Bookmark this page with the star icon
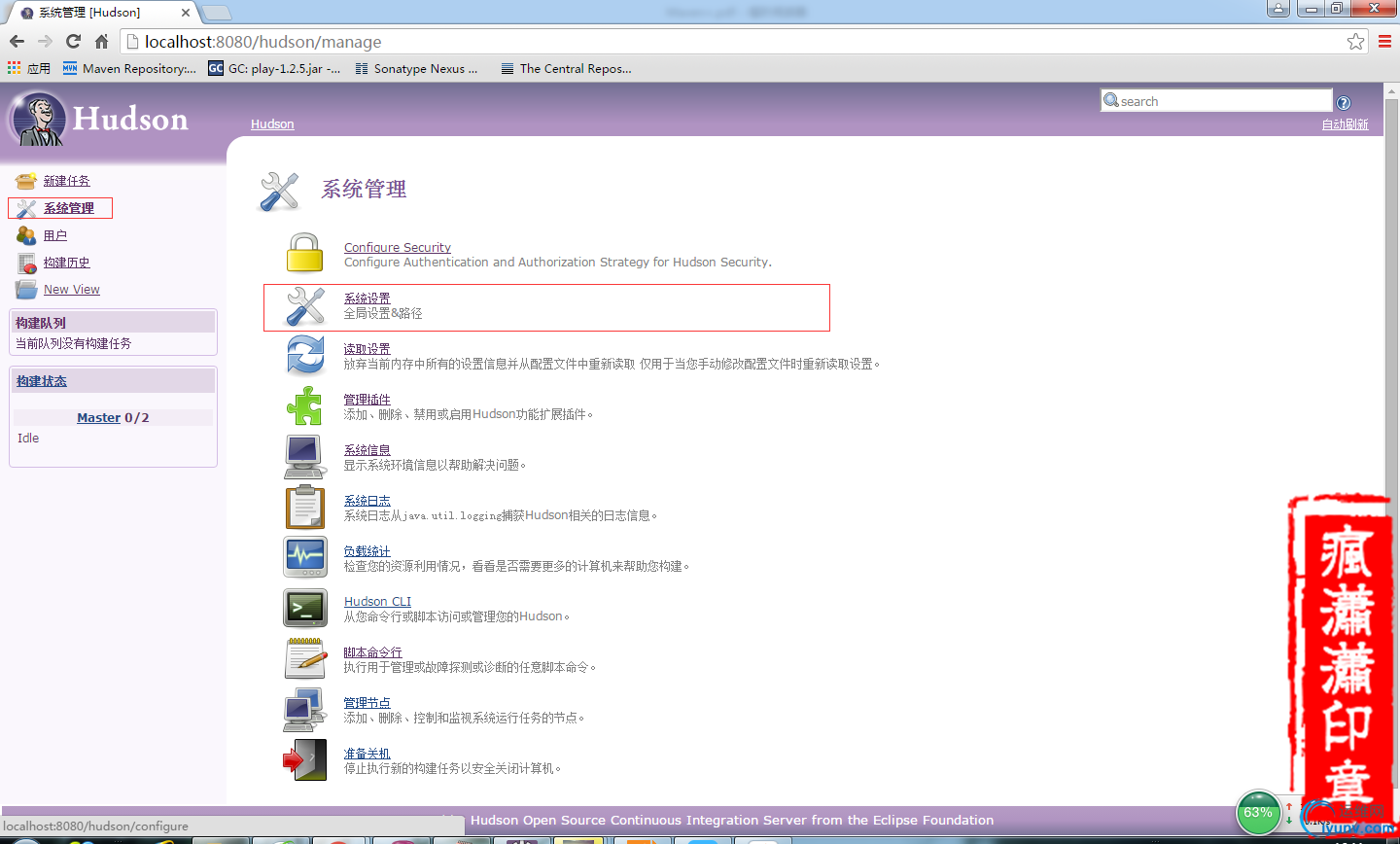Screen dimensions: 1400x844 coord(1355,41)
